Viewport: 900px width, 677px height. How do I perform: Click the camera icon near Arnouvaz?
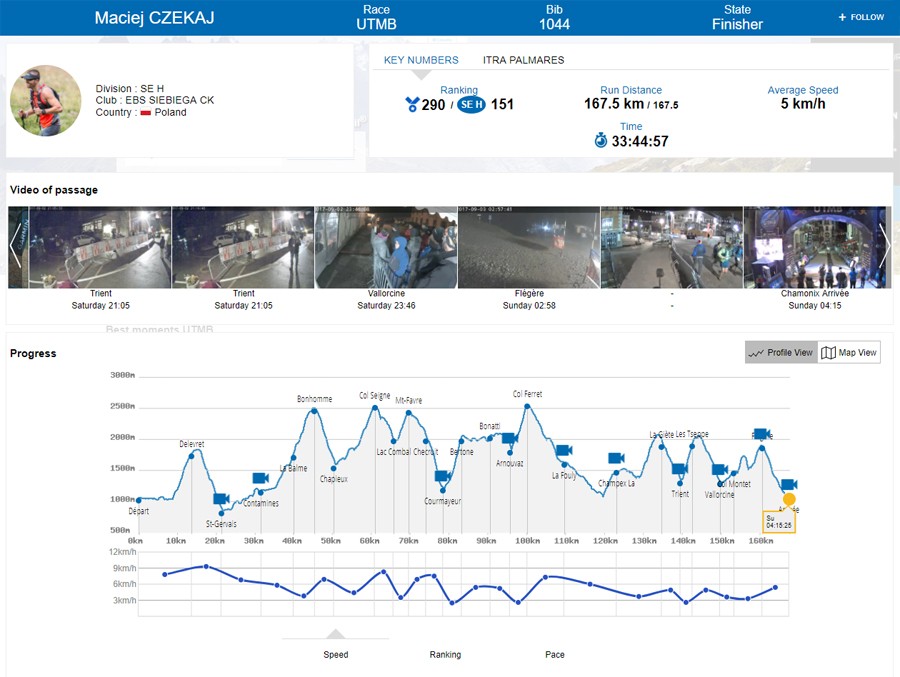tap(509, 438)
